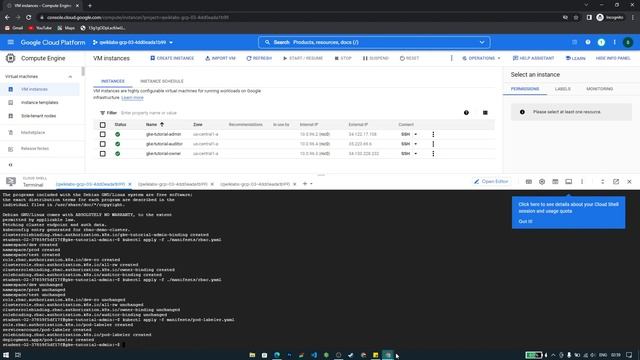Open SSH options dropdown for gke-tutorial-owner

click(x=416, y=154)
